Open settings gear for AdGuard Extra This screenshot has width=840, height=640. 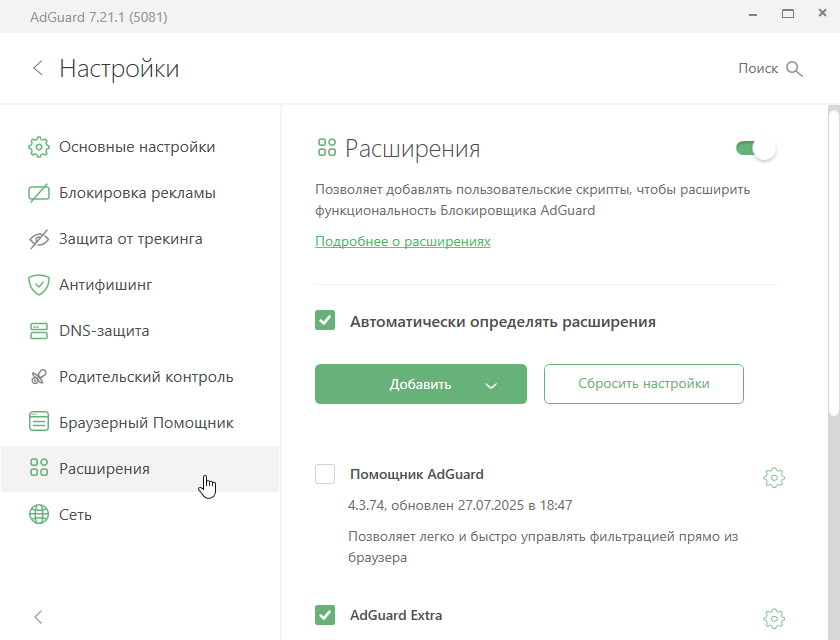point(774,618)
